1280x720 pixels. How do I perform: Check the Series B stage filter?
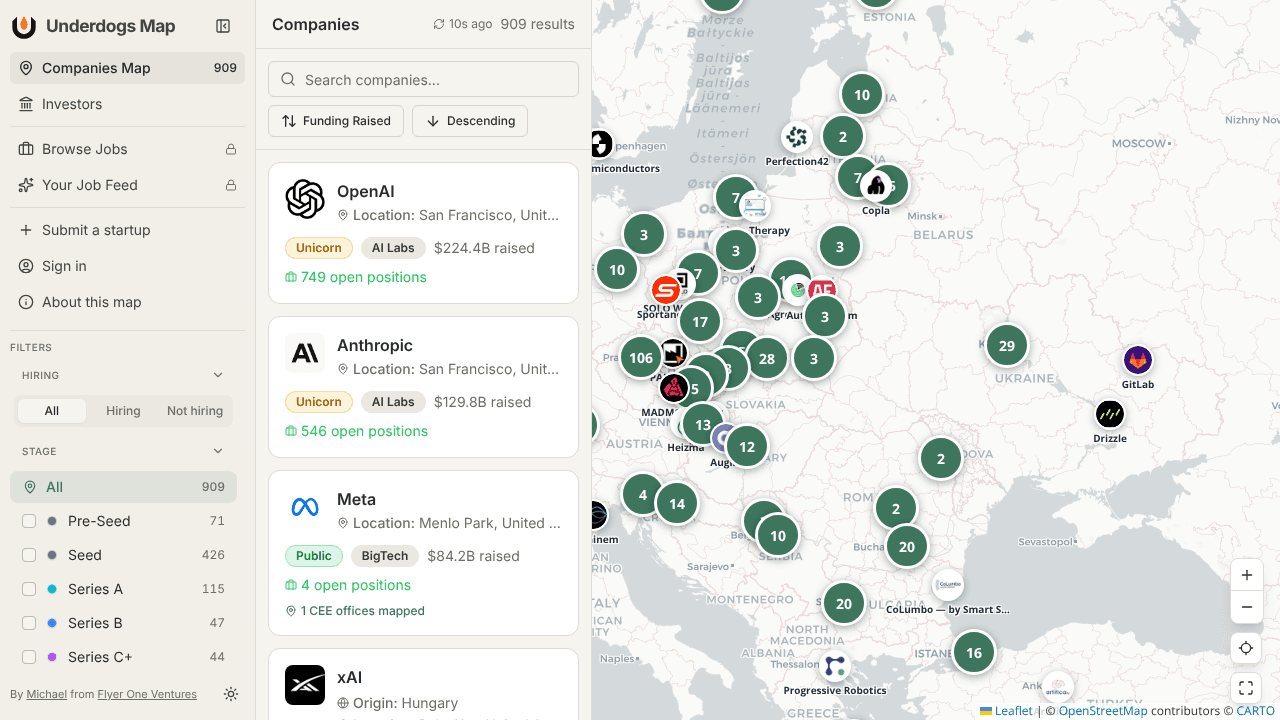29,623
